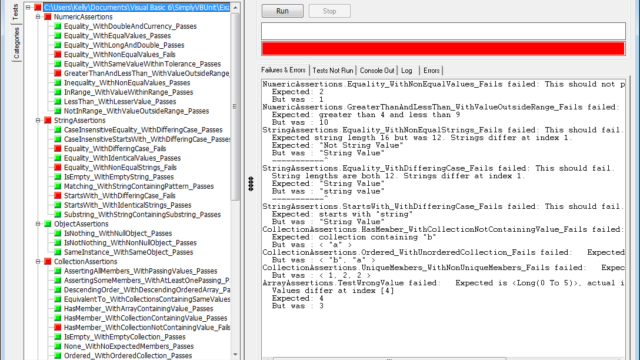
Task: Select AssertingAllMembers_WithPassingValues_Passes test
Action: (x=140, y=271)
